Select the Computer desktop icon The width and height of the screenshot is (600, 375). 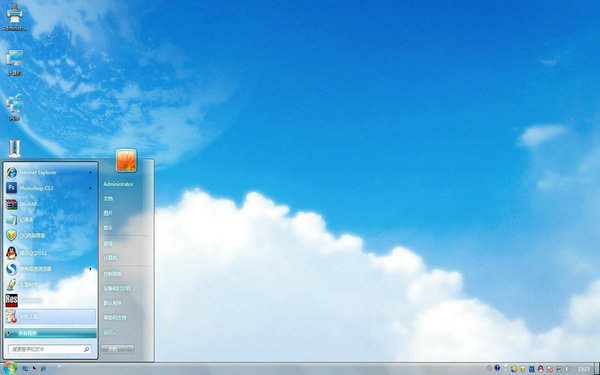pyautogui.click(x=15, y=62)
